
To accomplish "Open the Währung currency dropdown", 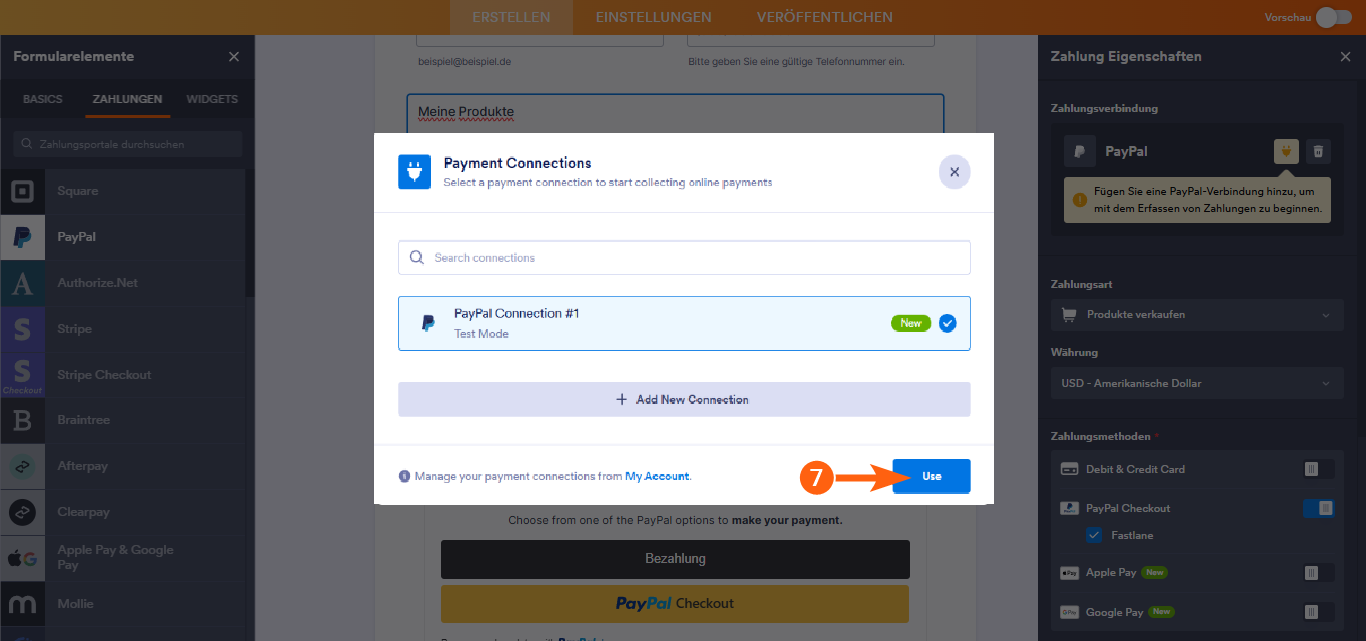I will click(x=1197, y=383).
